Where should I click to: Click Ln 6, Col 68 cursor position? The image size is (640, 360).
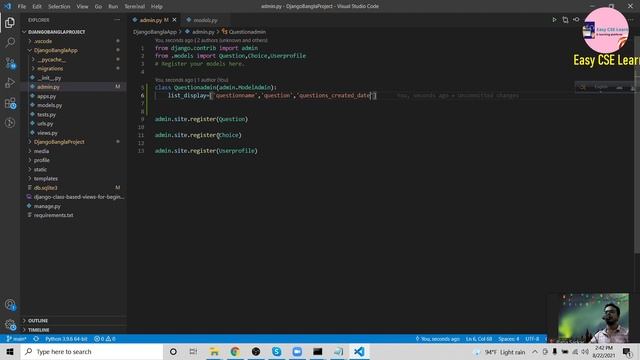pyautogui.click(x=479, y=339)
